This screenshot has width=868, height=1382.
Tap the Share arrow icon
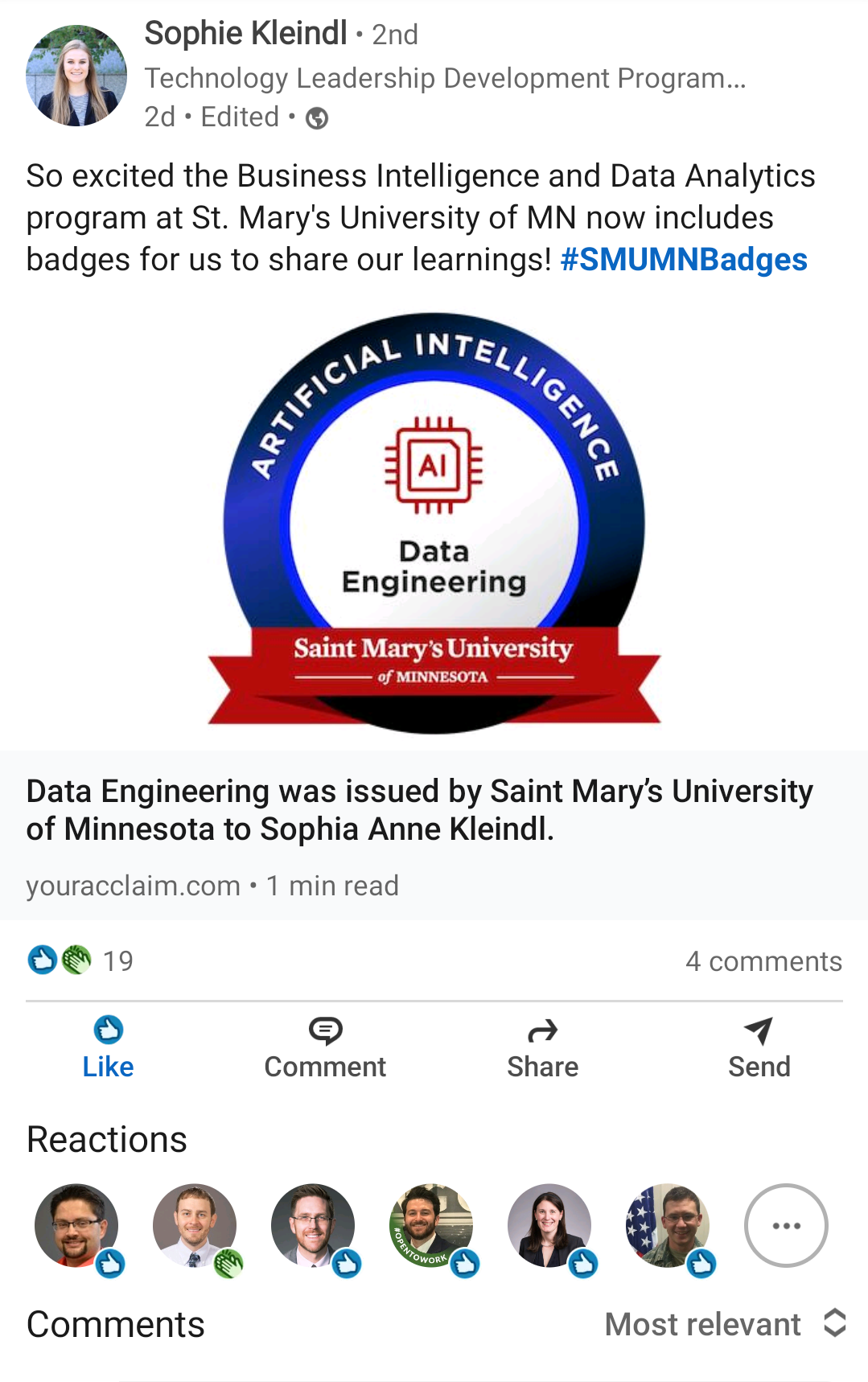point(542,1030)
